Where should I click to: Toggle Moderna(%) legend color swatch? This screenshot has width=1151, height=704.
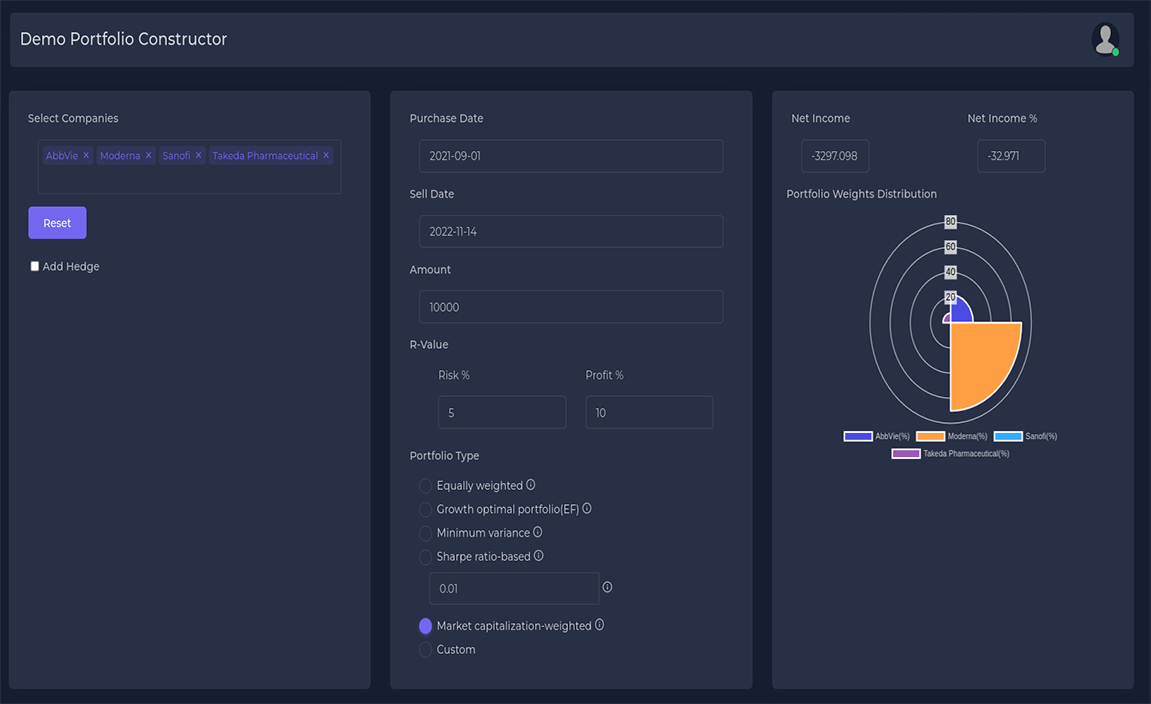click(930, 436)
